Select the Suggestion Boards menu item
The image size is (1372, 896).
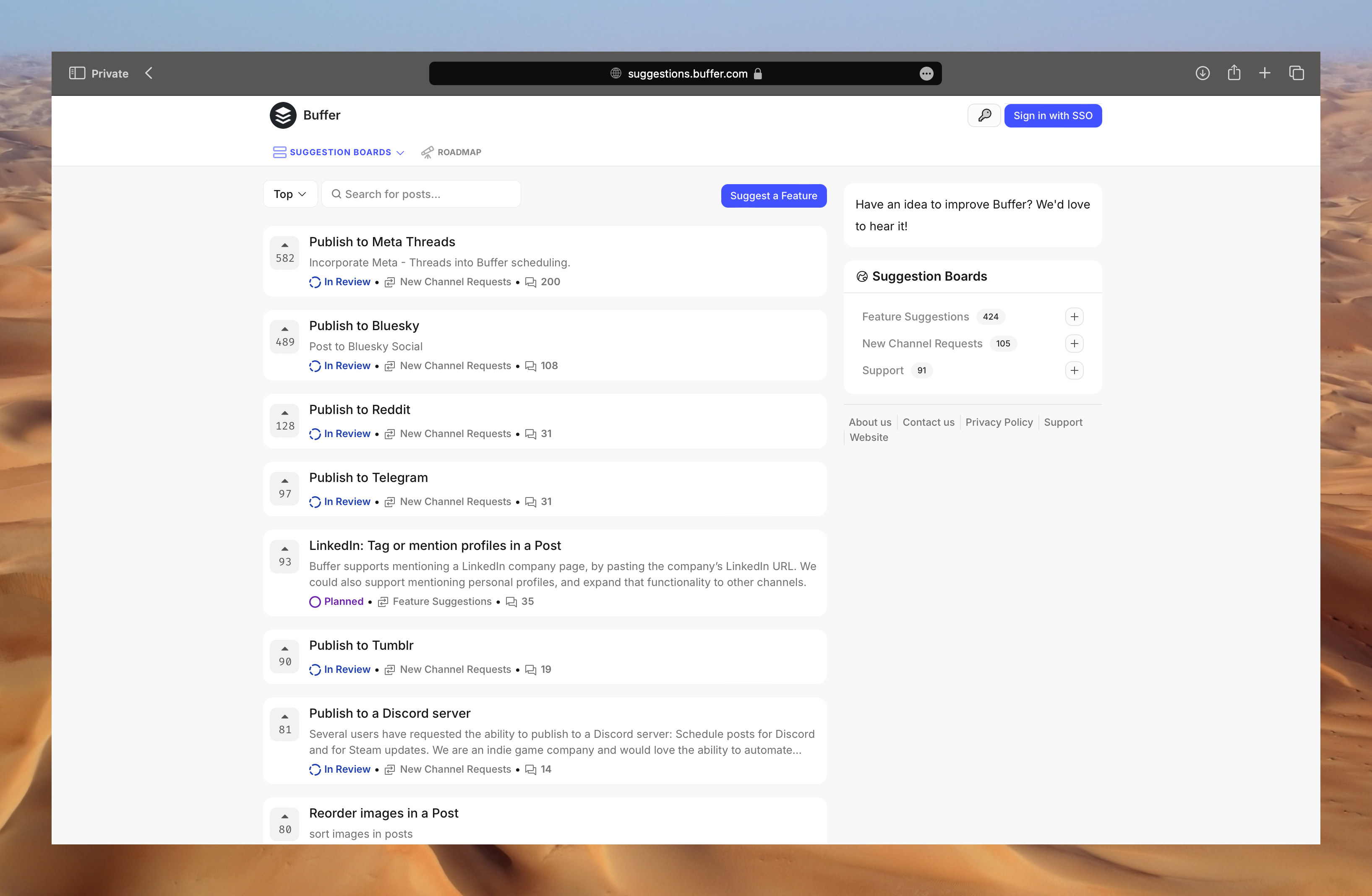[338, 152]
